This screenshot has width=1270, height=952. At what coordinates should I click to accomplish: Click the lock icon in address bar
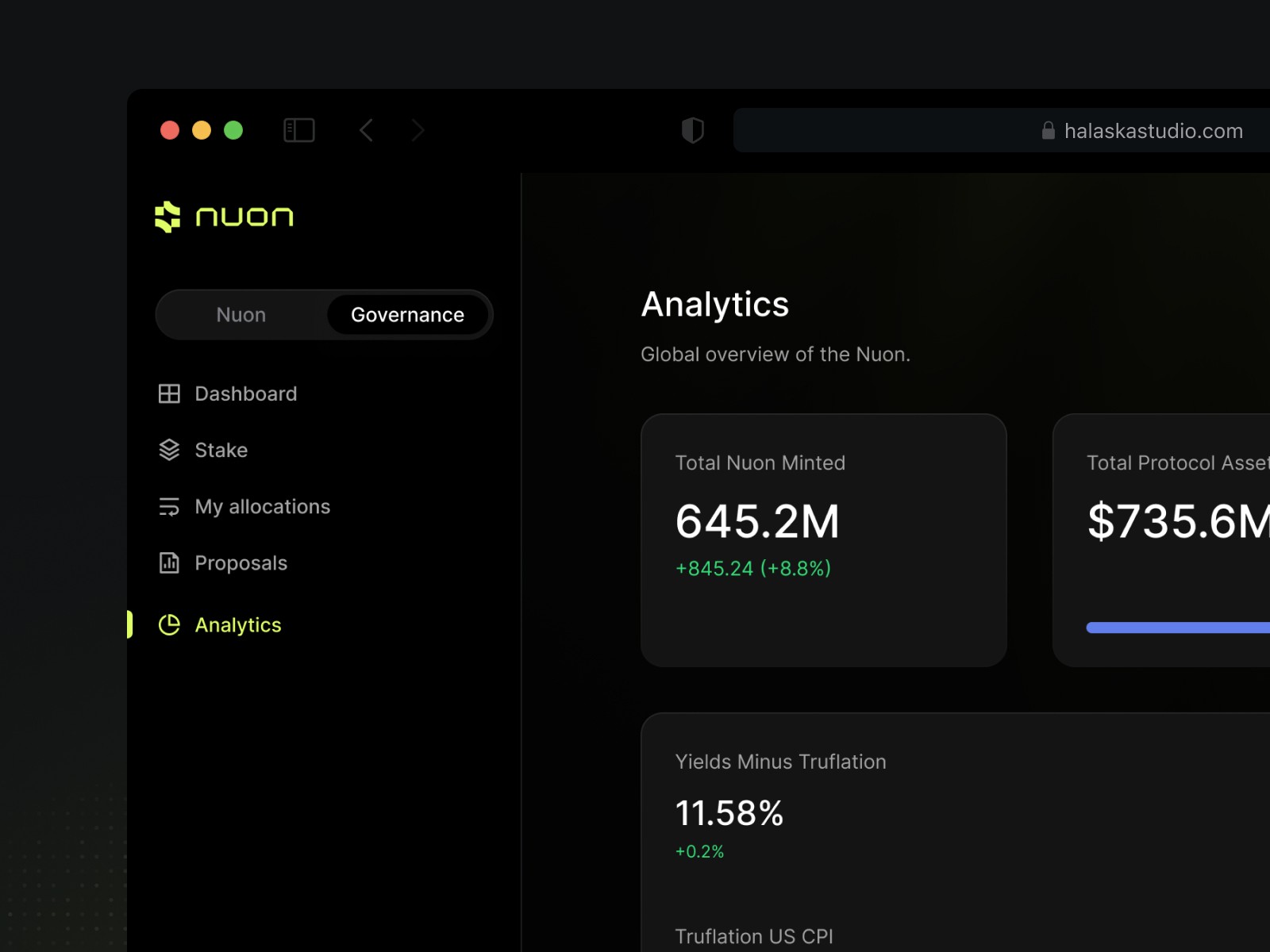pos(1049,130)
